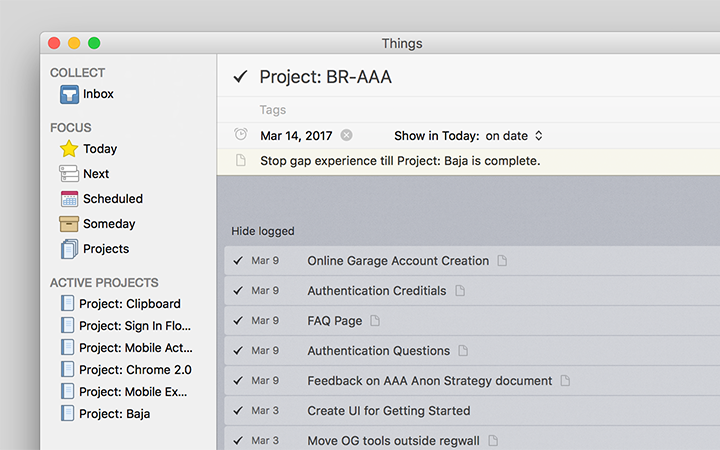This screenshot has height=450, width=720.
Task: Click Mar 3 date on Create UI row
Action: coord(265,411)
